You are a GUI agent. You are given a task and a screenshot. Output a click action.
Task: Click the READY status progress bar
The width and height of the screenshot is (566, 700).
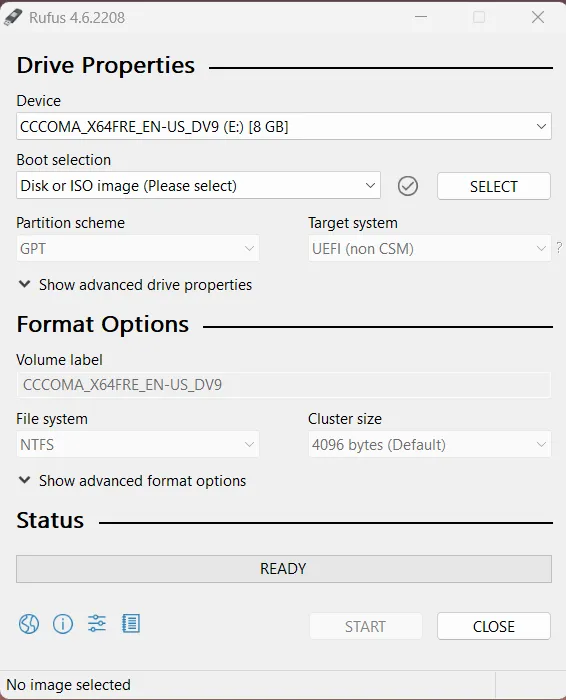point(284,569)
